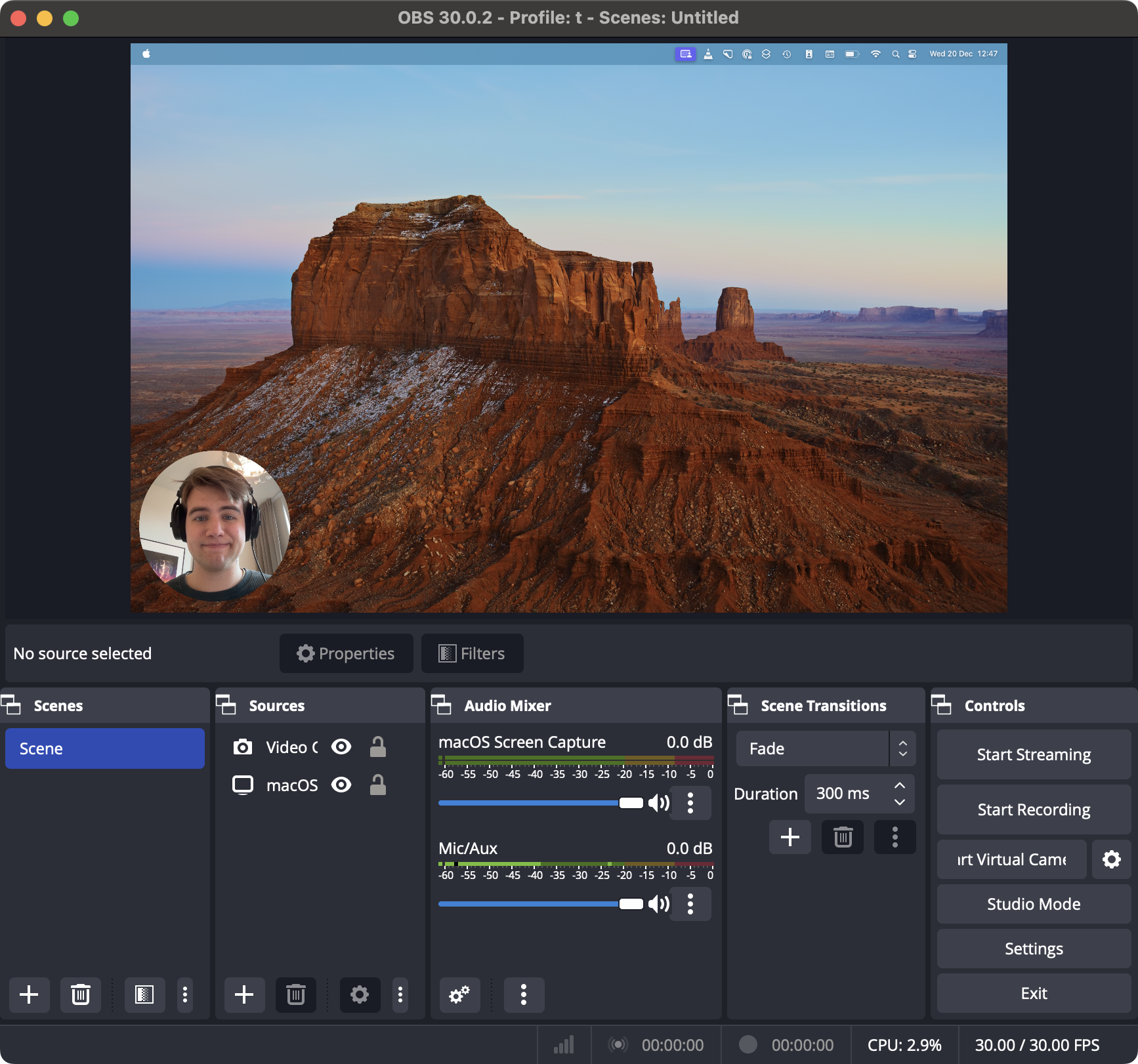
Task: Remove the selected scene with trash icon
Action: 81,994
